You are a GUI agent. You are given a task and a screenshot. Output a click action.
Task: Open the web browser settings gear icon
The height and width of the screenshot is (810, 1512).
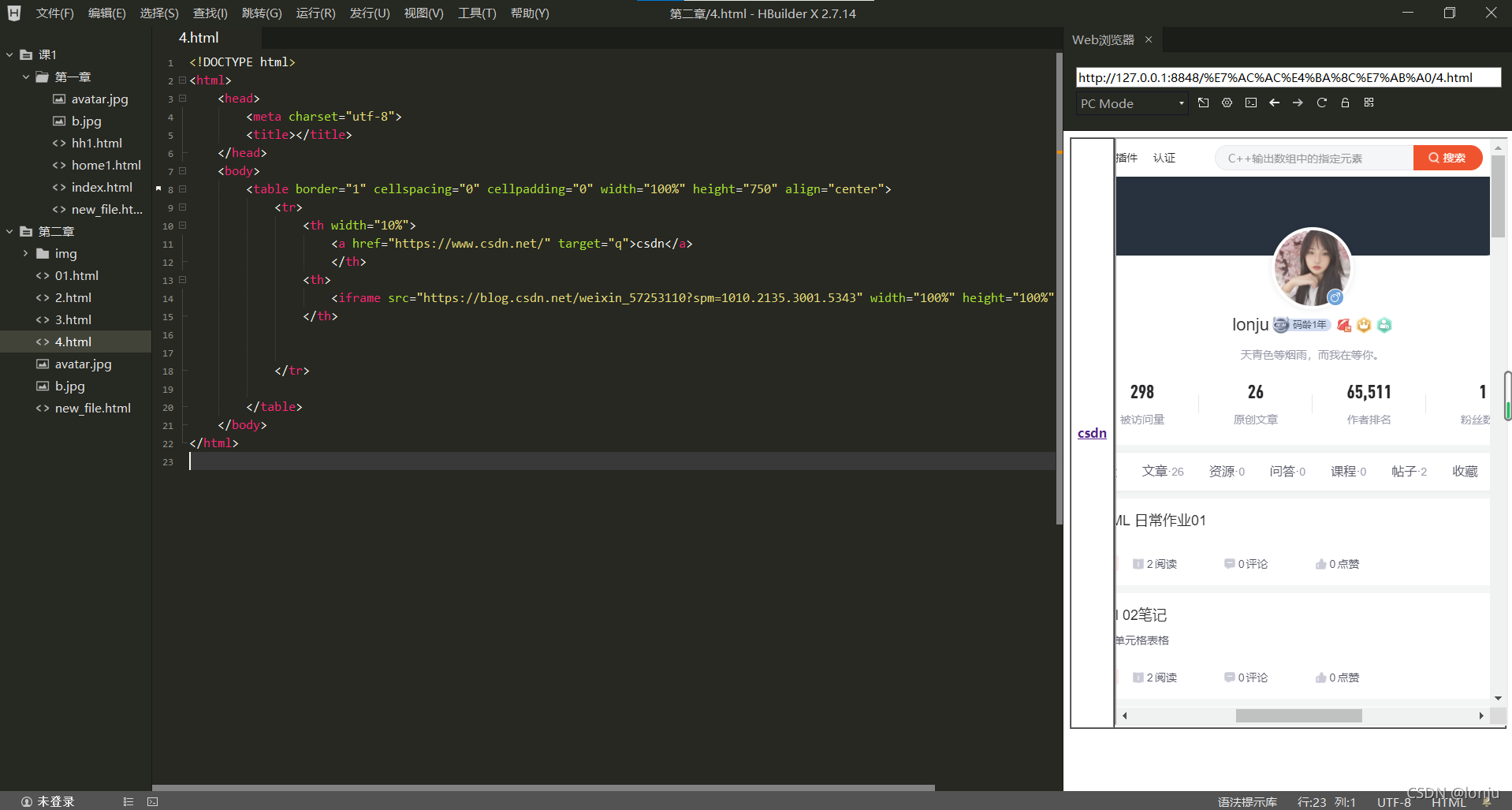(1227, 103)
